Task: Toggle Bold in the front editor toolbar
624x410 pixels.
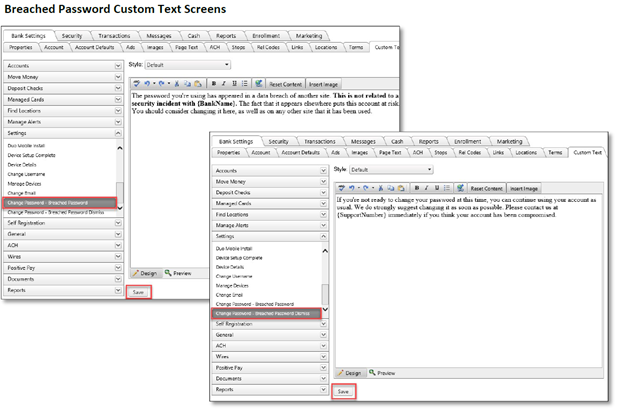Action: pyautogui.click(x=417, y=187)
